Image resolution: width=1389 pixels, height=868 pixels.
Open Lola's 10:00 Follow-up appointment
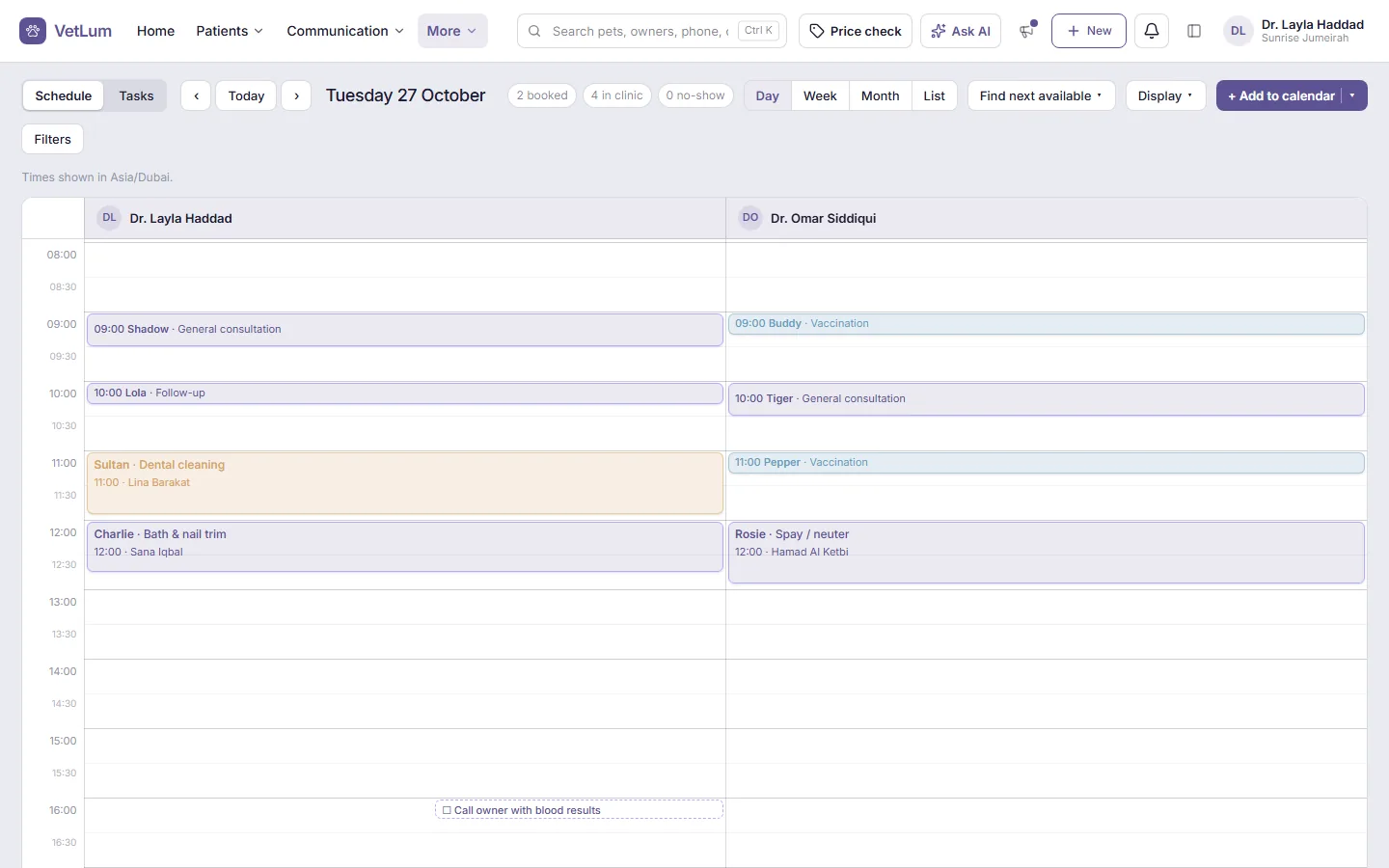click(x=405, y=393)
